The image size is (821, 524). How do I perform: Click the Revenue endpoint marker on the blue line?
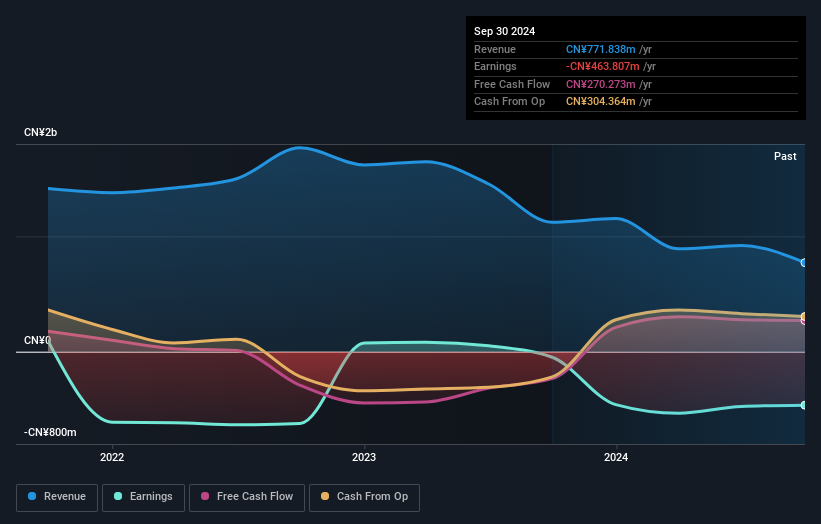804,263
